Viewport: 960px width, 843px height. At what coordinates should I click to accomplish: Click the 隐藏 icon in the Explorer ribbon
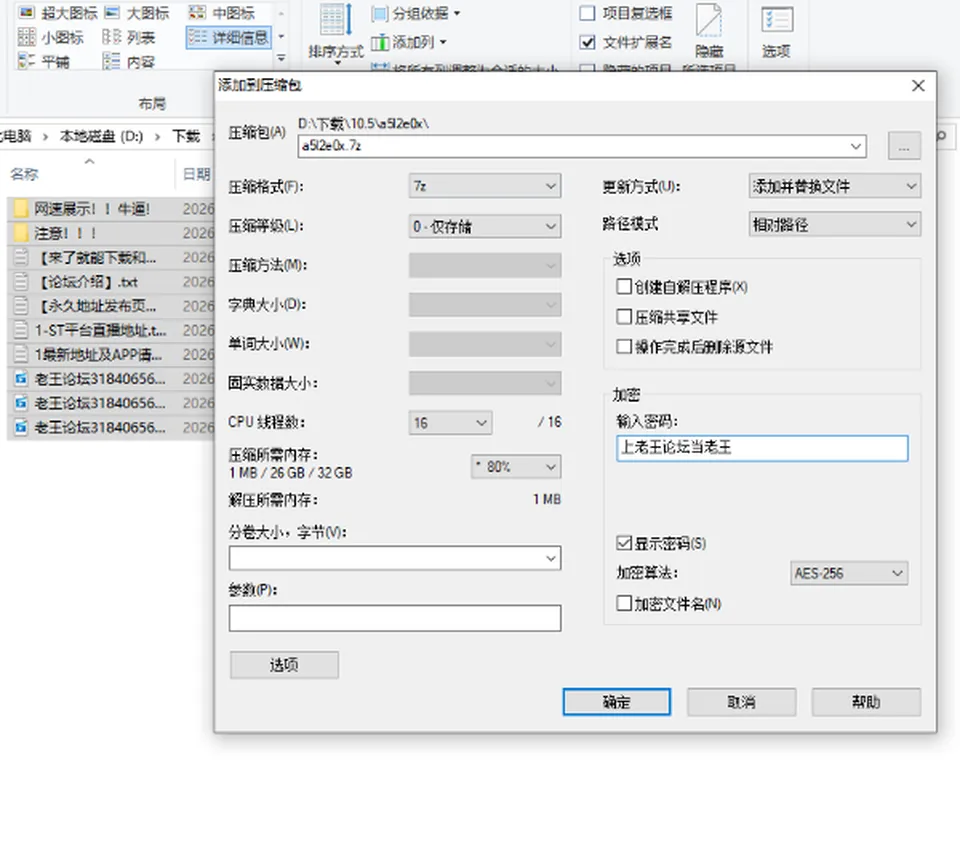709,31
